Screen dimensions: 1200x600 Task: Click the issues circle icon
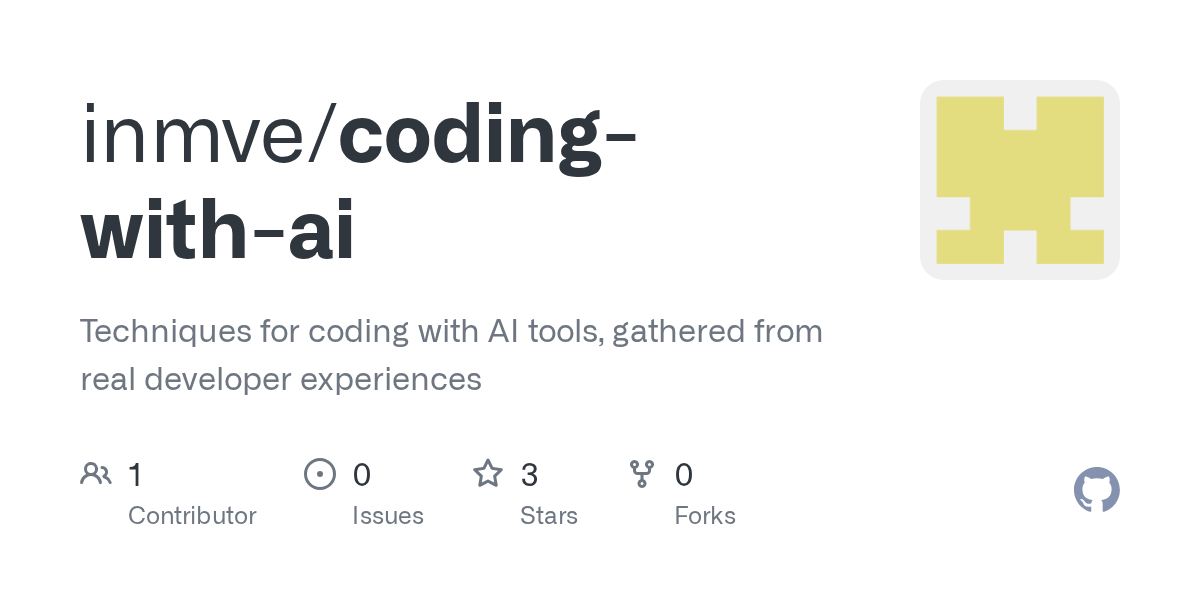[320, 474]
